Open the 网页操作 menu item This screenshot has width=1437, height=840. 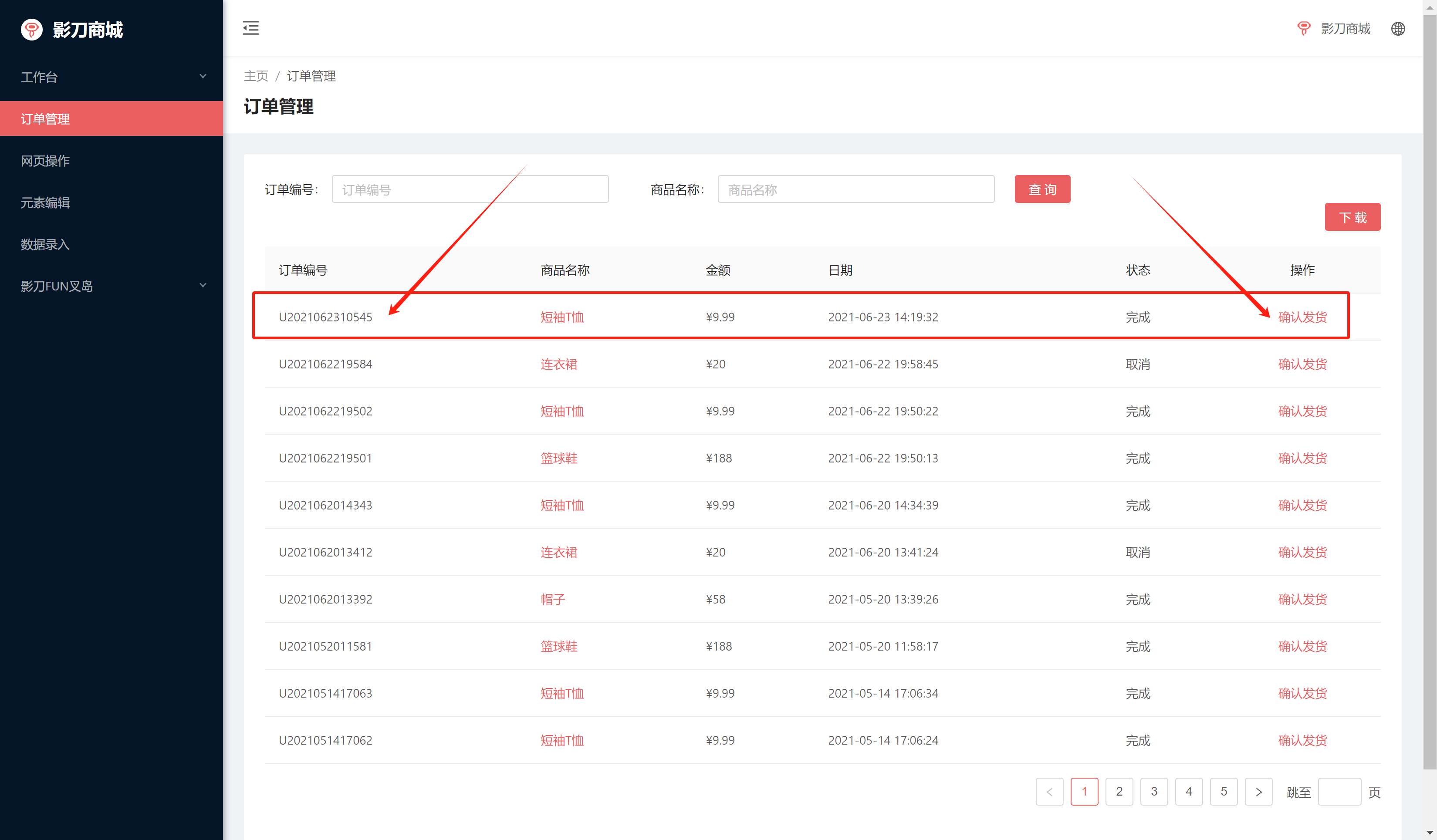(x=46, y=161)
